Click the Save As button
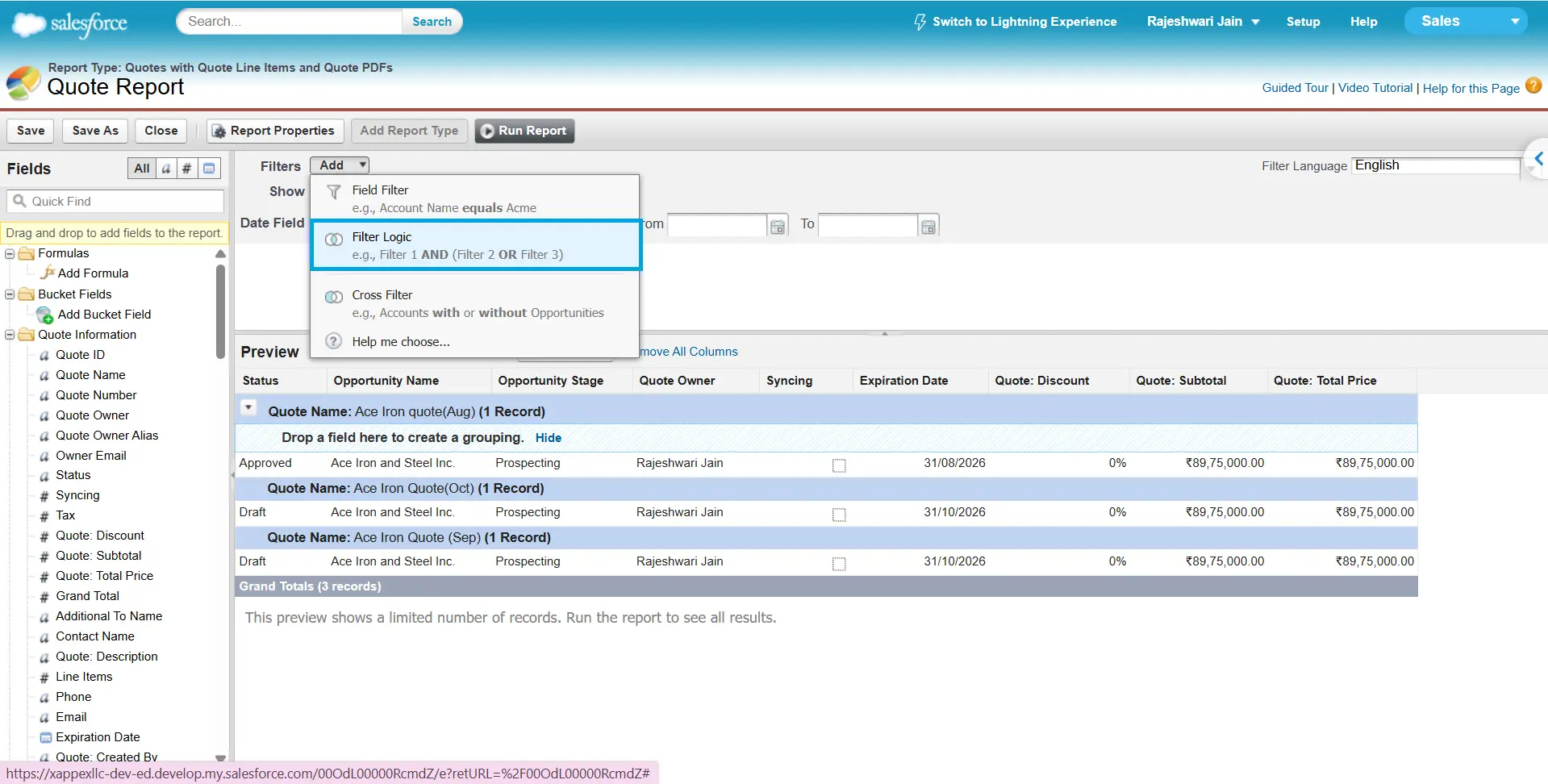 (x=95, y=131)
